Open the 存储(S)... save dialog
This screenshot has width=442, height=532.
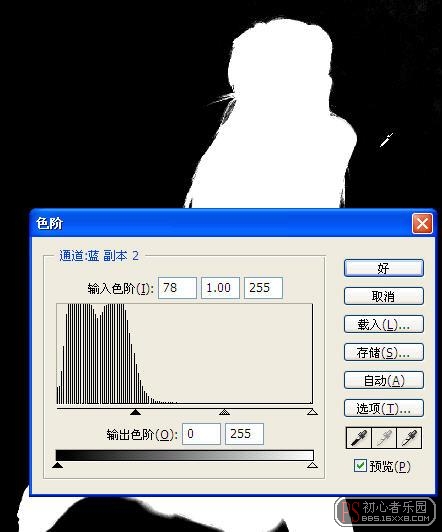(384, 352)
